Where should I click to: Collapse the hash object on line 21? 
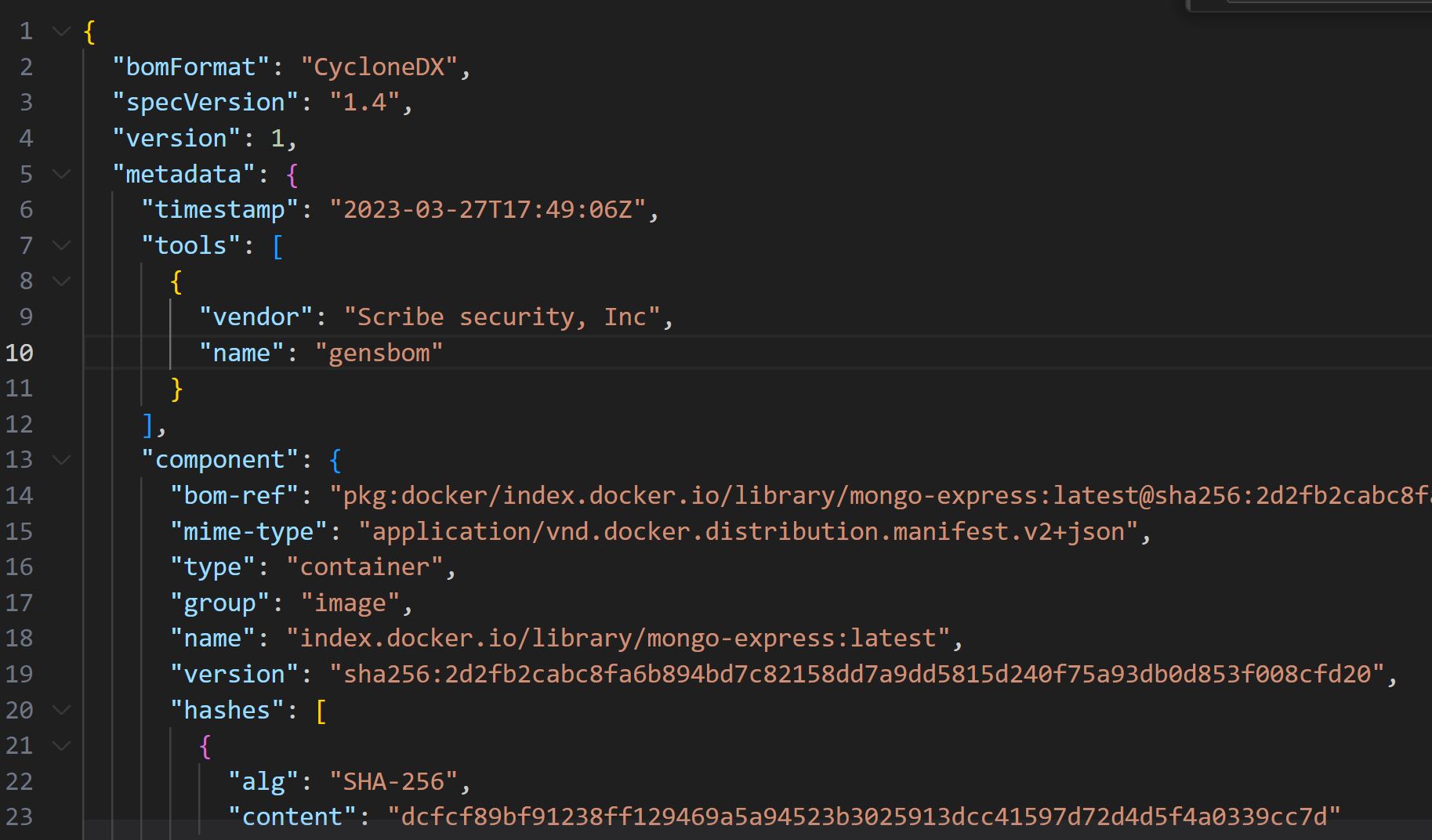click(x=61, y=745)
